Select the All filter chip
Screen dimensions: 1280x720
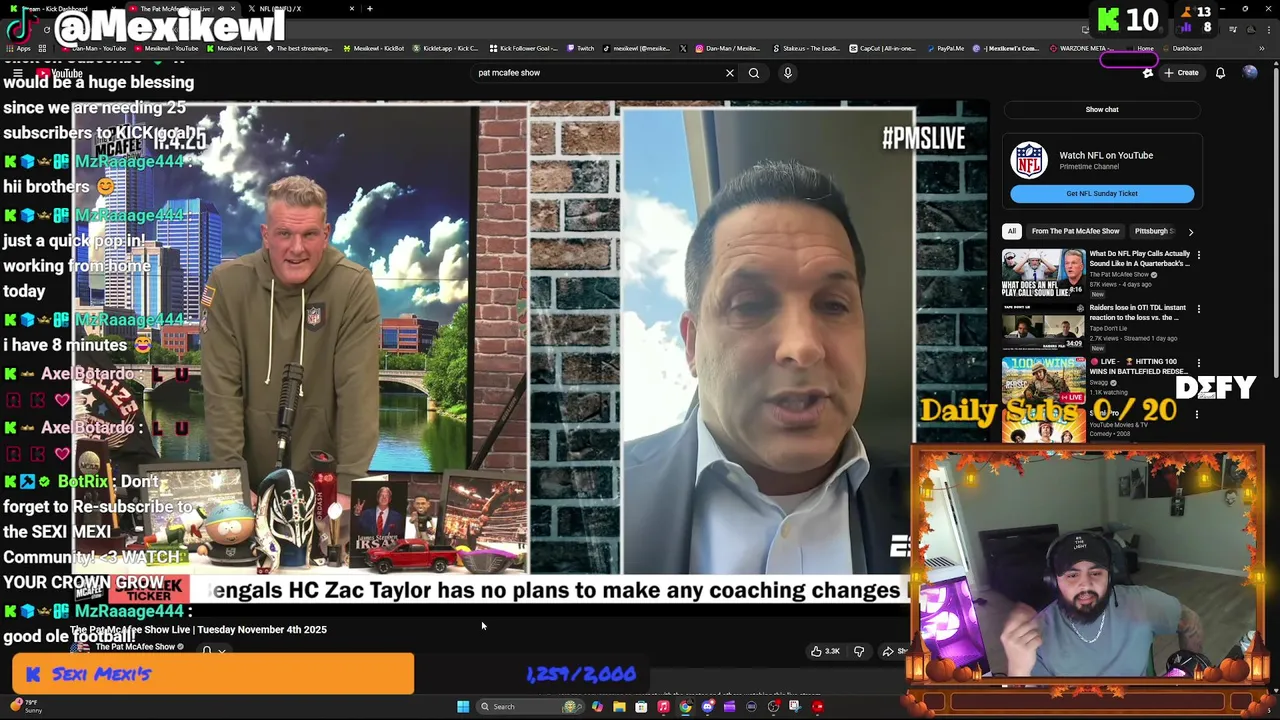pos(1011,231)
